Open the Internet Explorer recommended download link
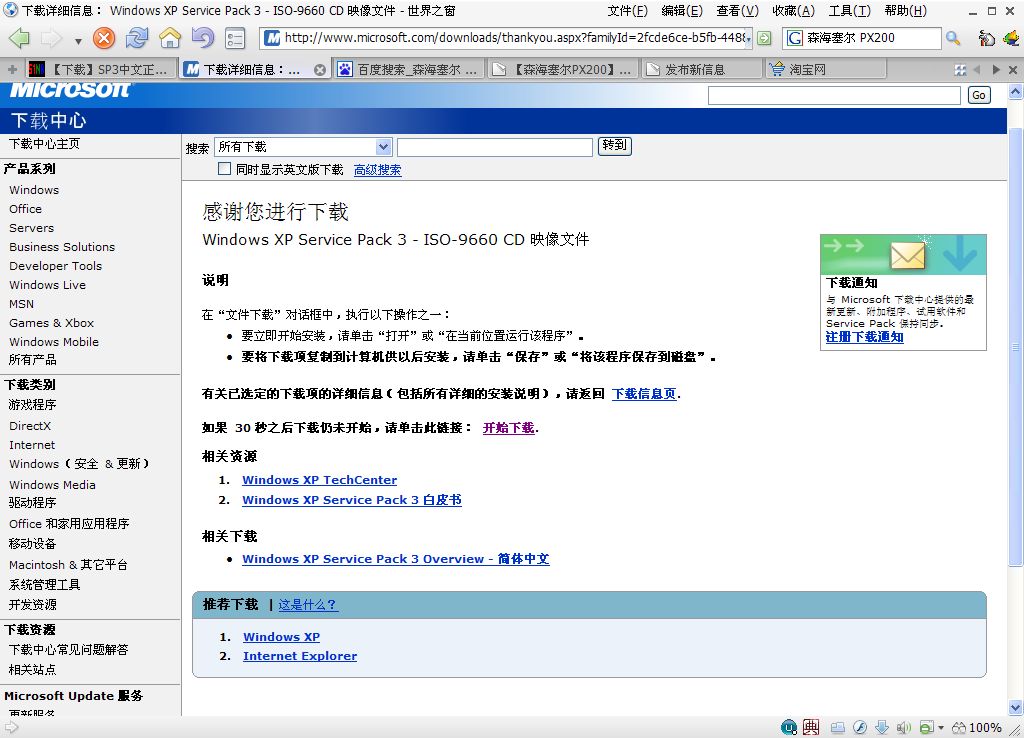 pos(300,656)
